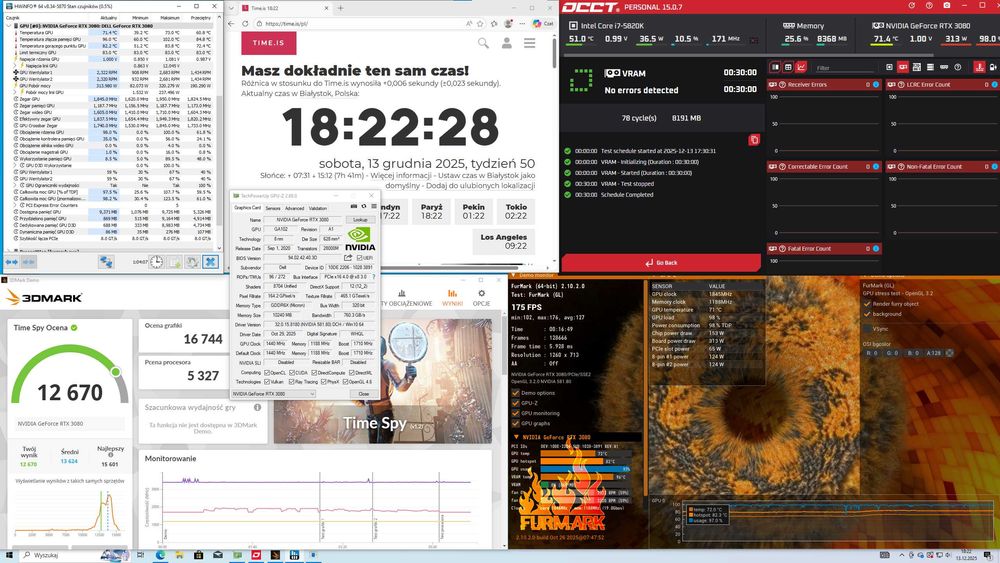The image size is (1000, 563).
Task: Open GPU-Z Validation tab
Action: [x=318, y=208]
